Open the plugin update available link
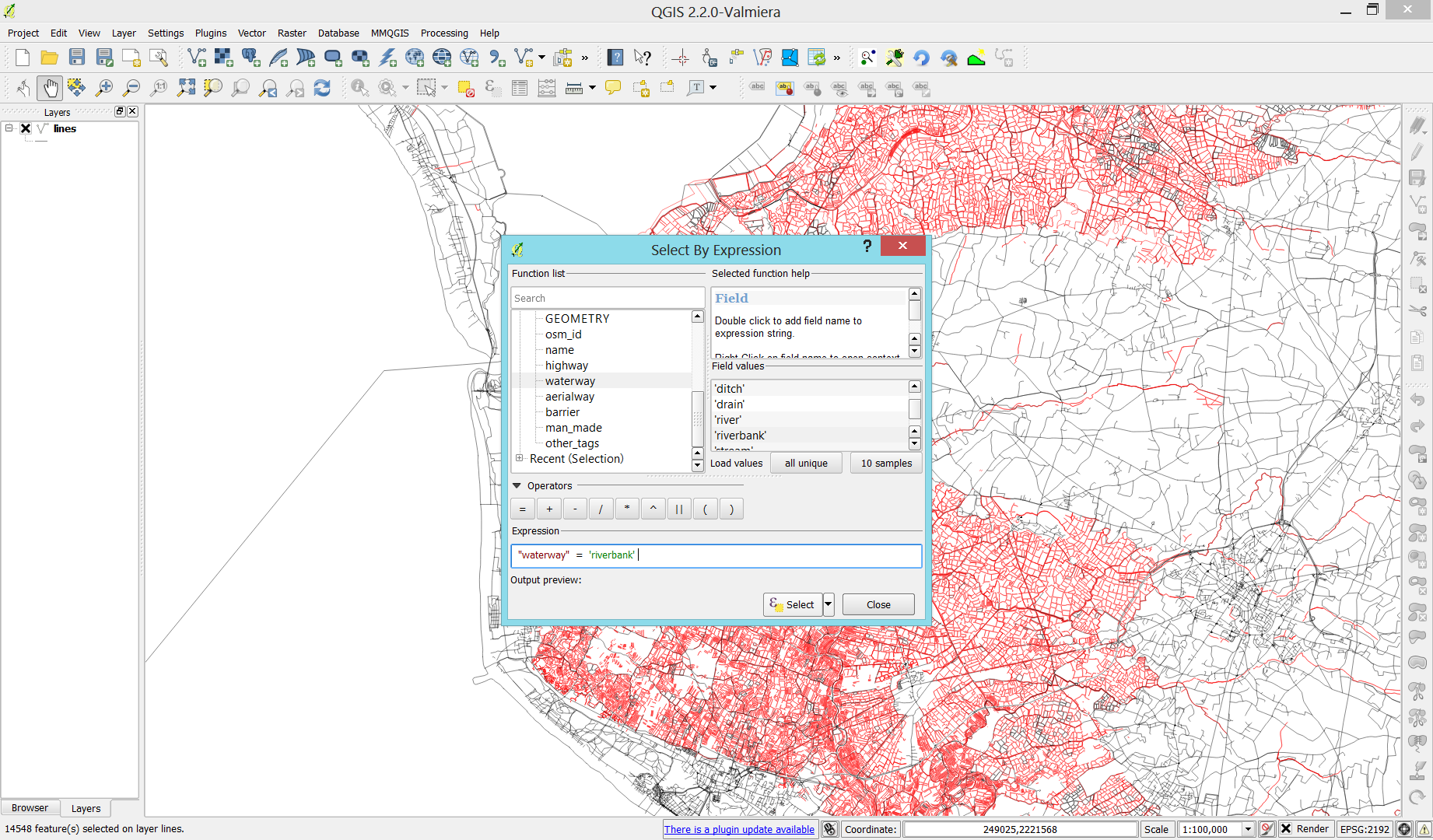1433x840 pixels. (x=739, y=830)
